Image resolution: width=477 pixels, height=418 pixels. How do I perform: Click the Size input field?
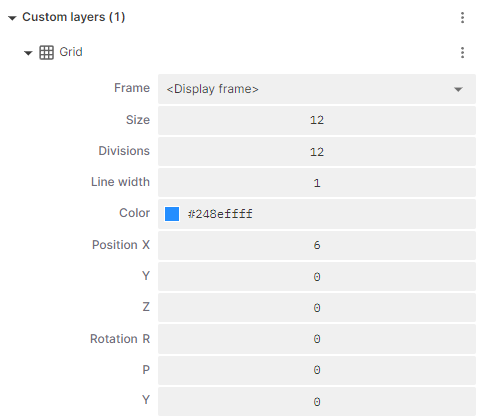[317, 120]
